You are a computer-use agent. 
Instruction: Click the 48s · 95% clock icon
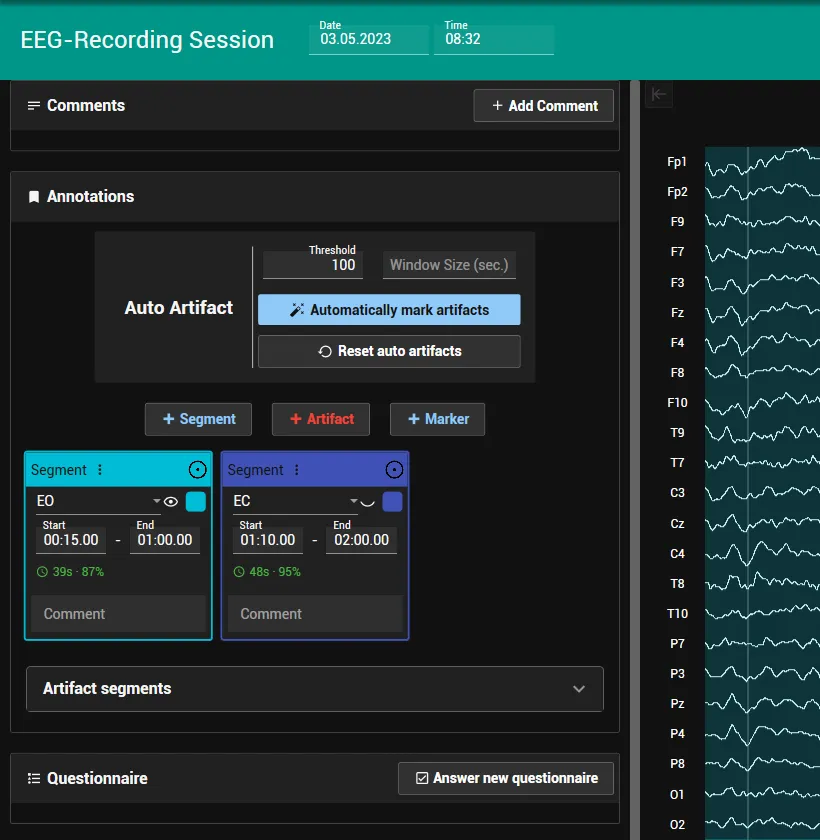[x=239, y=572]
